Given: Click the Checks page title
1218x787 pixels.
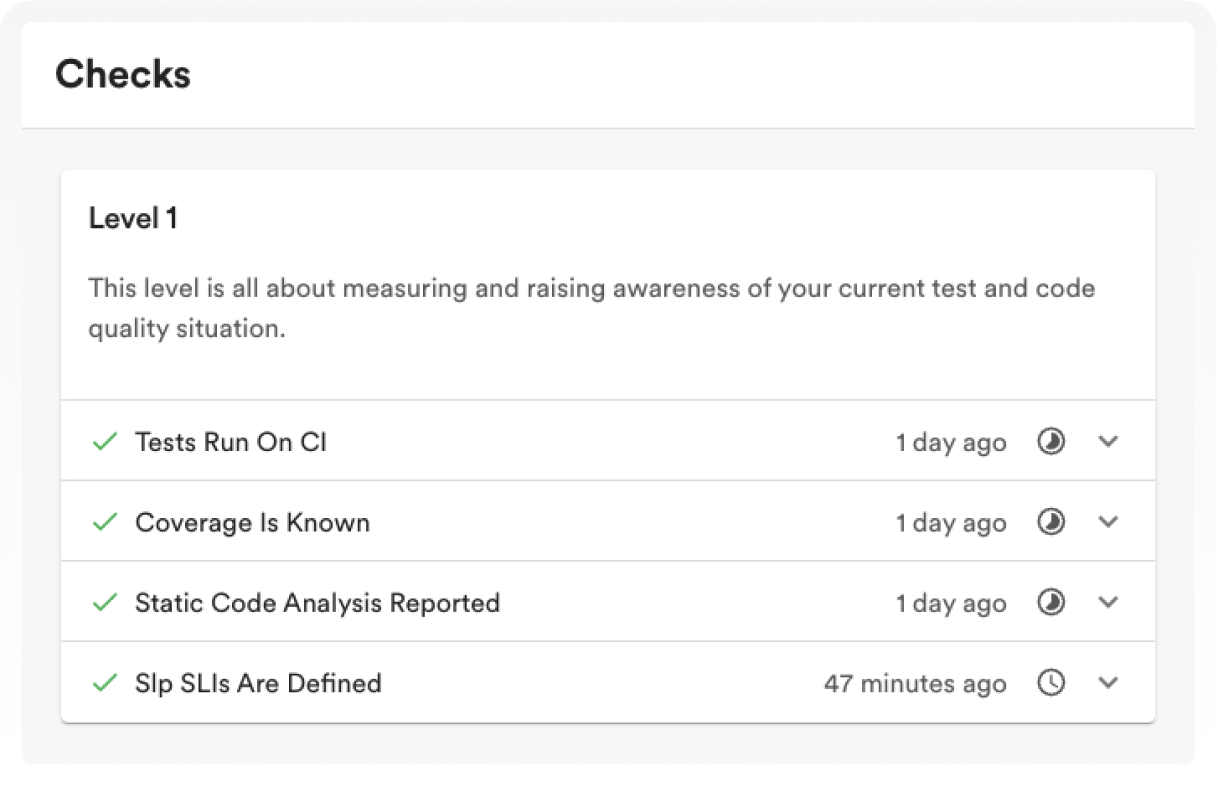Looking at the screenshot, I should tap(123, 75).
